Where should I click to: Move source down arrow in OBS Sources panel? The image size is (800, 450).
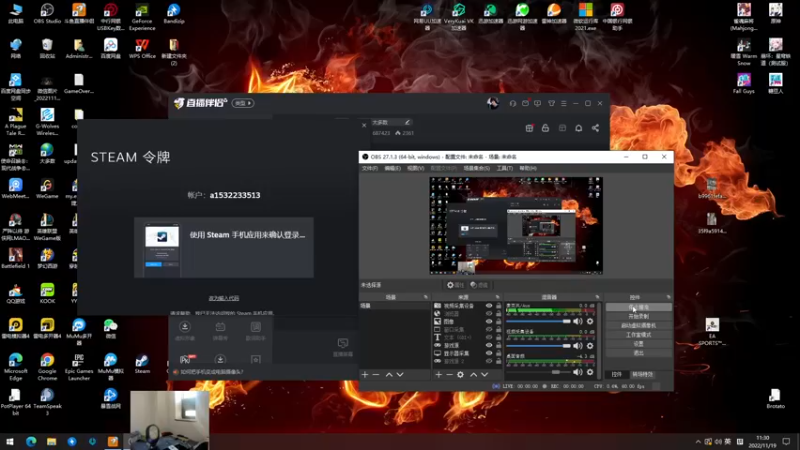pos(484,374)
